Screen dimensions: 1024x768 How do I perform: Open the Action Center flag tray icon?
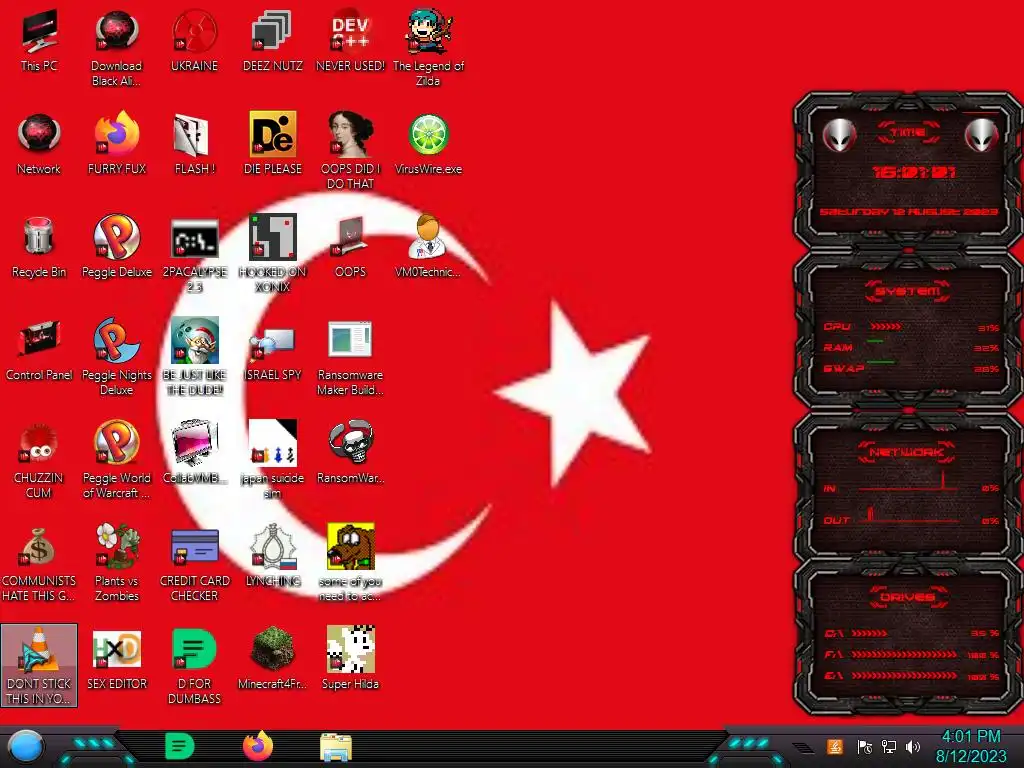[864, 746]
